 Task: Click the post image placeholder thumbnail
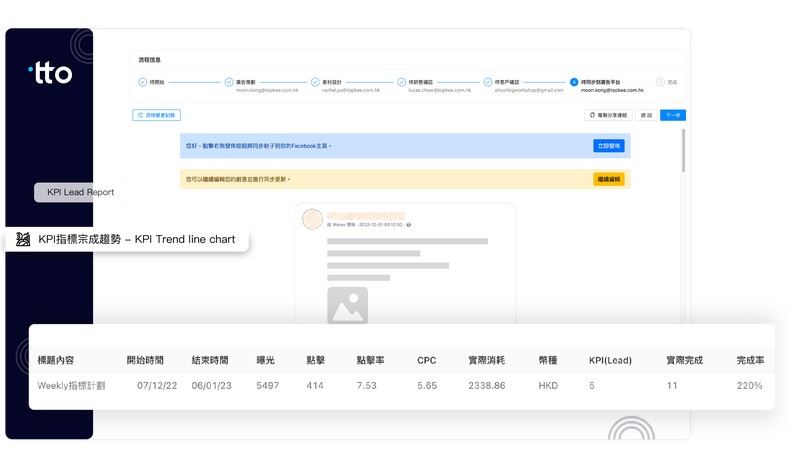point(347,306)
